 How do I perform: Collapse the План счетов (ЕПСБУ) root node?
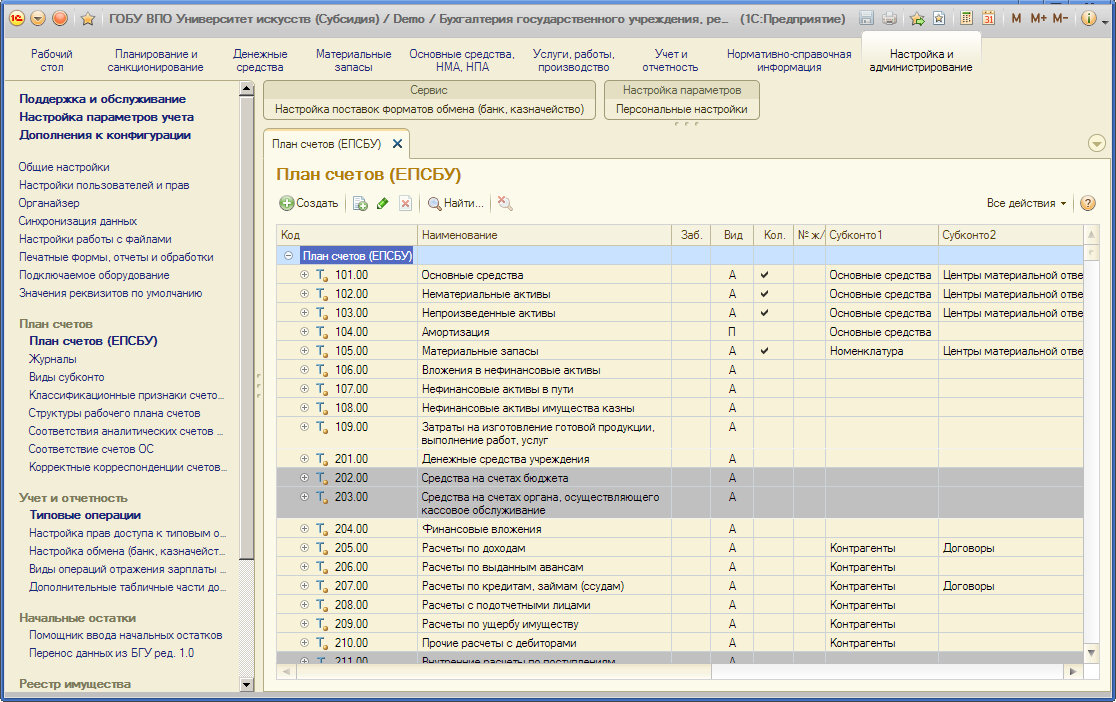click(x=288, y=256)
